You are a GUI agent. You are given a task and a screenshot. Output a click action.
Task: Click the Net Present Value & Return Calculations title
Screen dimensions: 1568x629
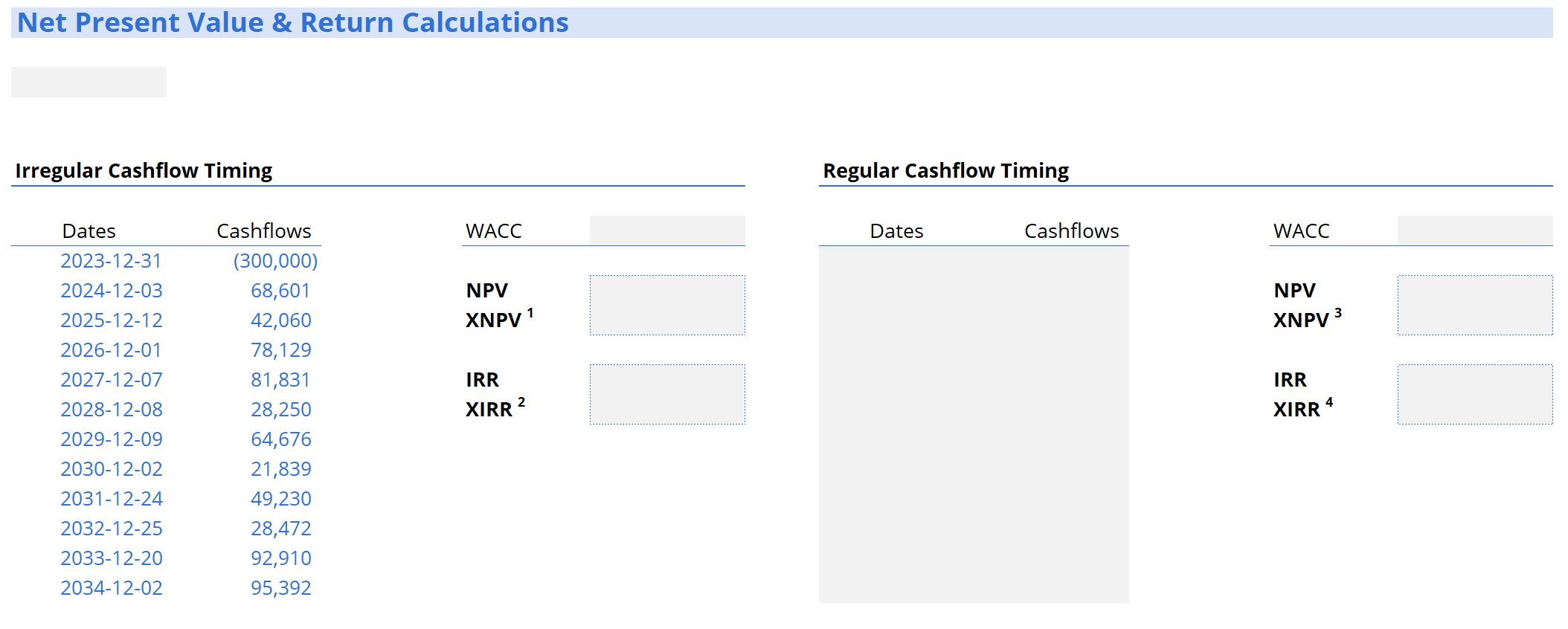[292, 23]
